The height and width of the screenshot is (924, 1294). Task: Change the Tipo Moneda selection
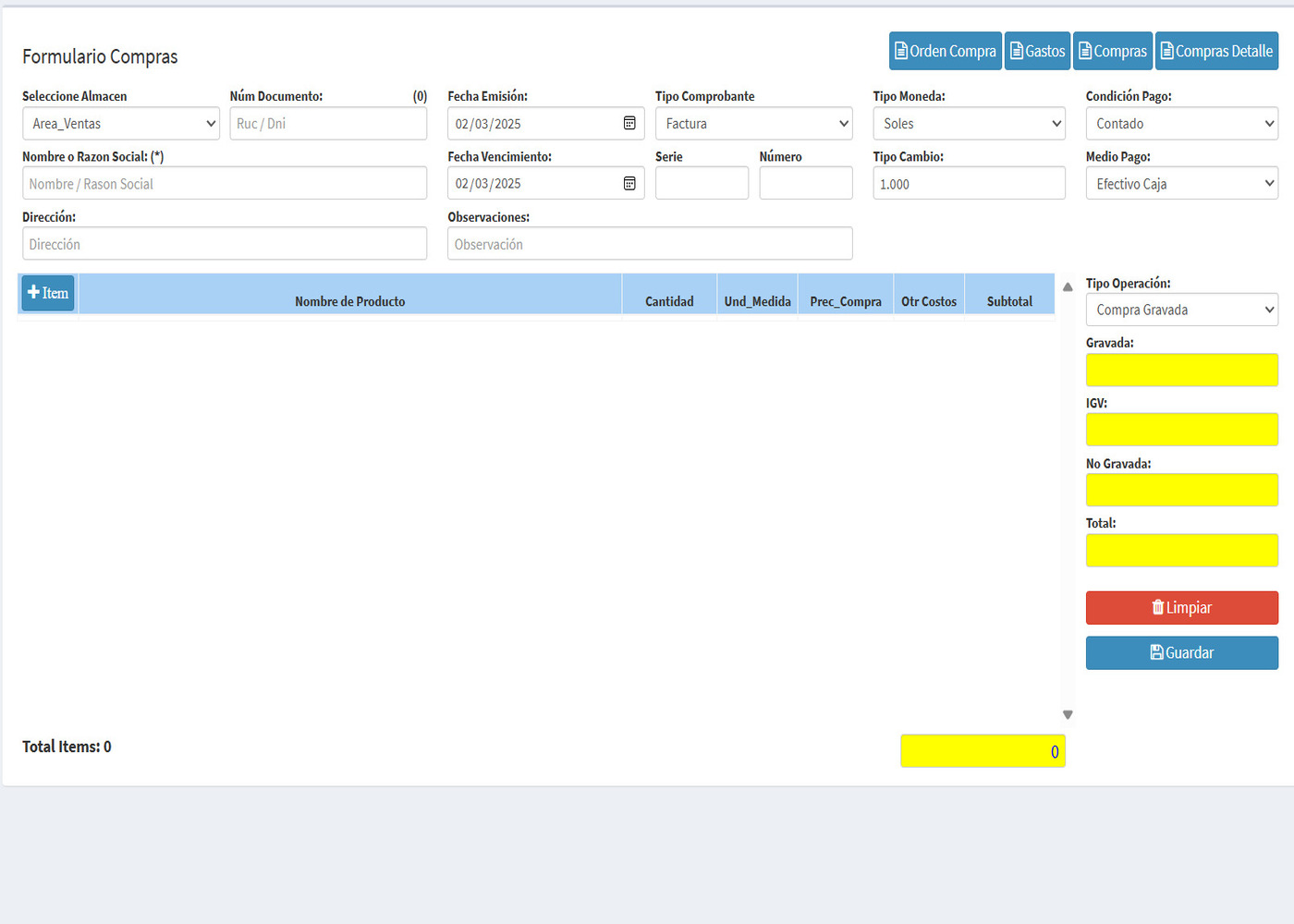pyautogui.click(x=969, y=124)
